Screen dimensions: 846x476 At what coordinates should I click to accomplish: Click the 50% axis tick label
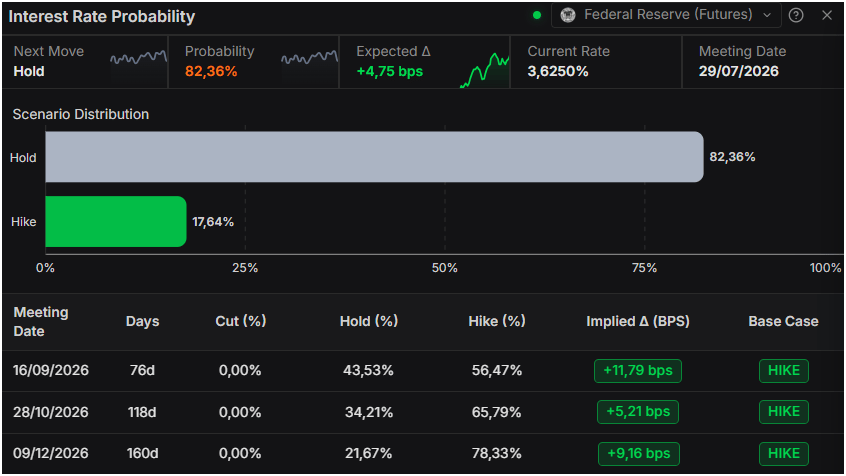pos(445,268)
